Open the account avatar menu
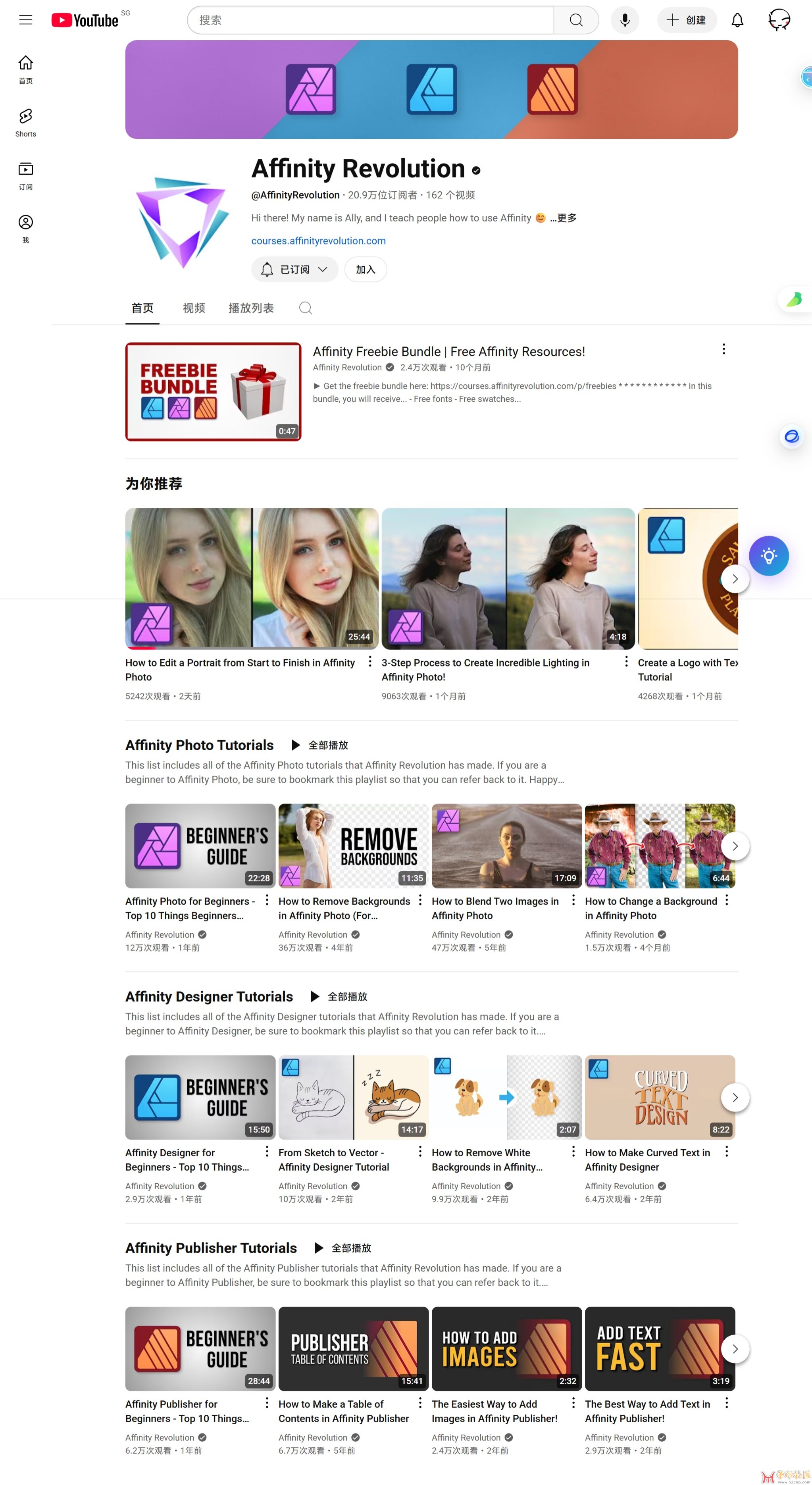 click(x=779, y=20)
